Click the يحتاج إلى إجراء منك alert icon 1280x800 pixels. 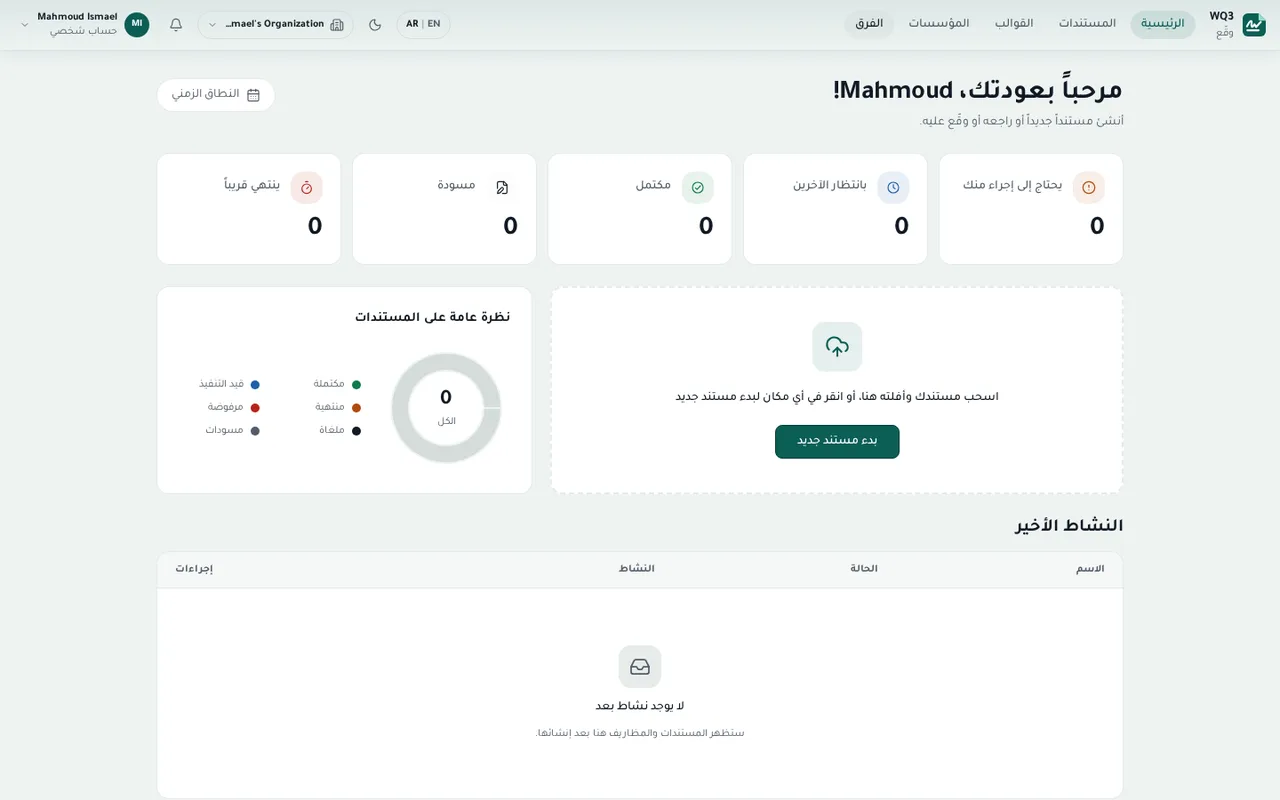1089,187
